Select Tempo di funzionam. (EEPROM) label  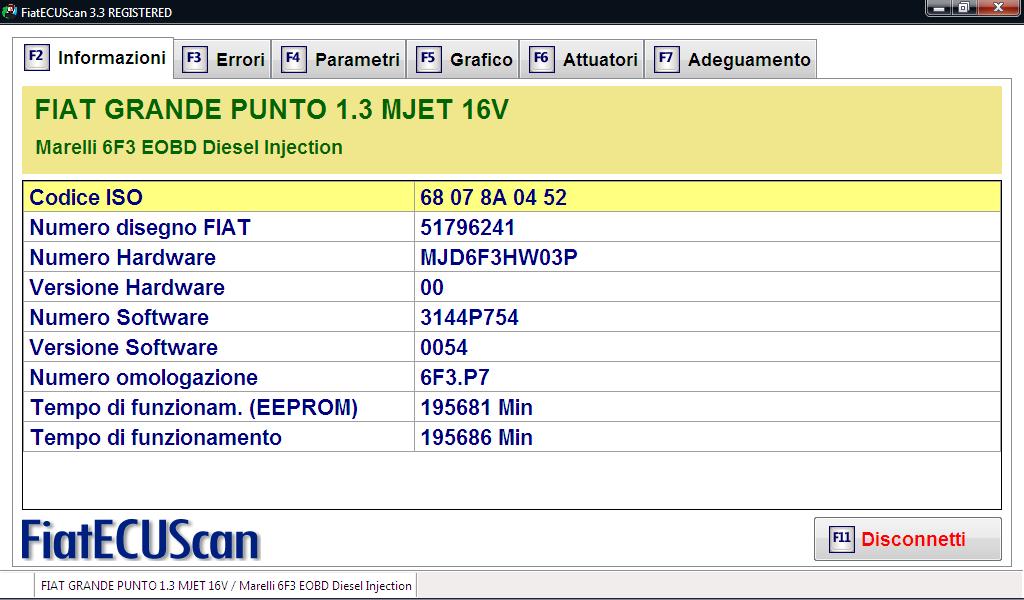tap(194, 407)
